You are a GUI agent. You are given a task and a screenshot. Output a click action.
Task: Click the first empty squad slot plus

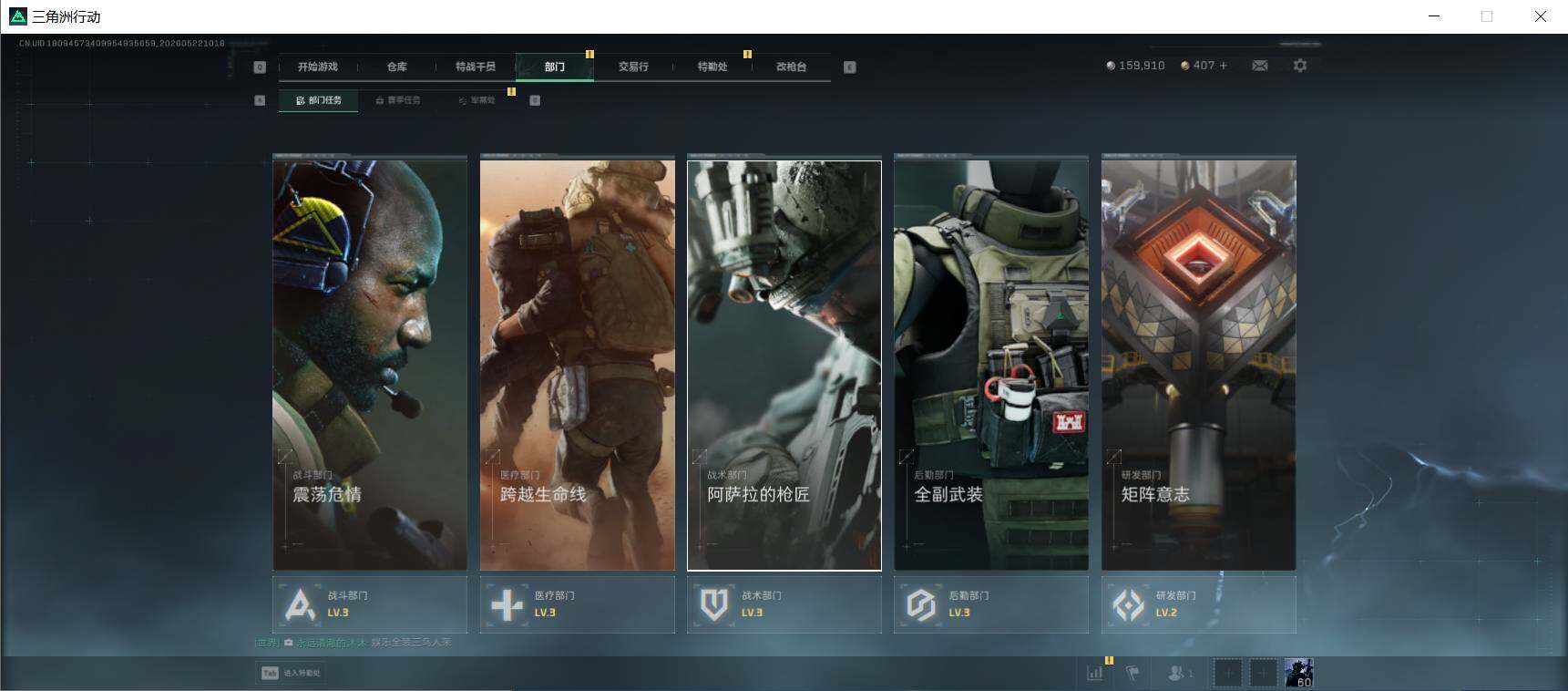coord(1227,673)
